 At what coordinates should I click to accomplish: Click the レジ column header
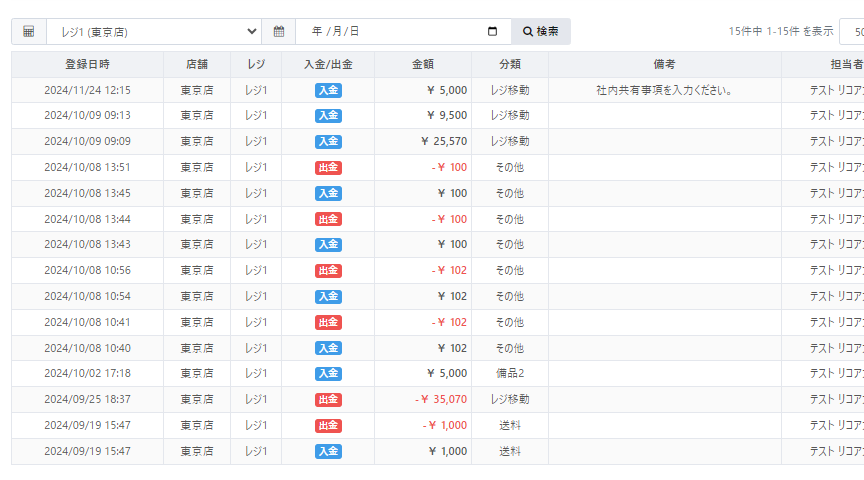point(256,64)
